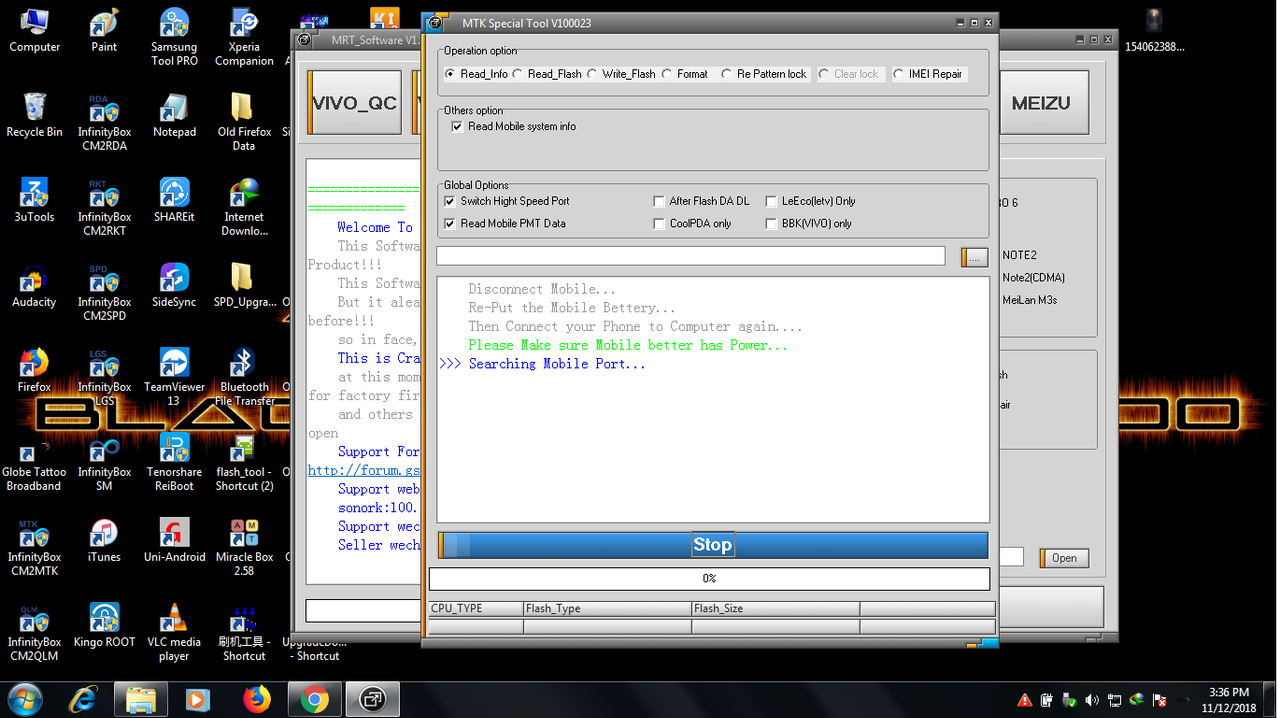Open InfinityBox LGS shortcut

104,378
